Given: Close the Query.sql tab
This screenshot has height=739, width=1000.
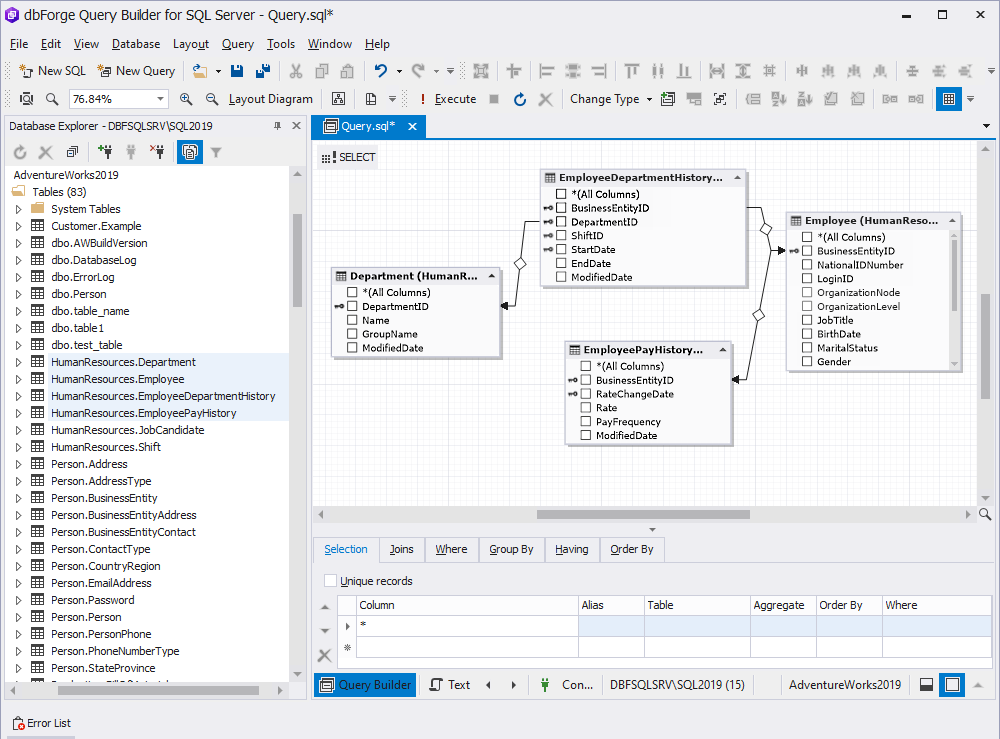Looking at the screenshot, I should click(x=413, y=126).
